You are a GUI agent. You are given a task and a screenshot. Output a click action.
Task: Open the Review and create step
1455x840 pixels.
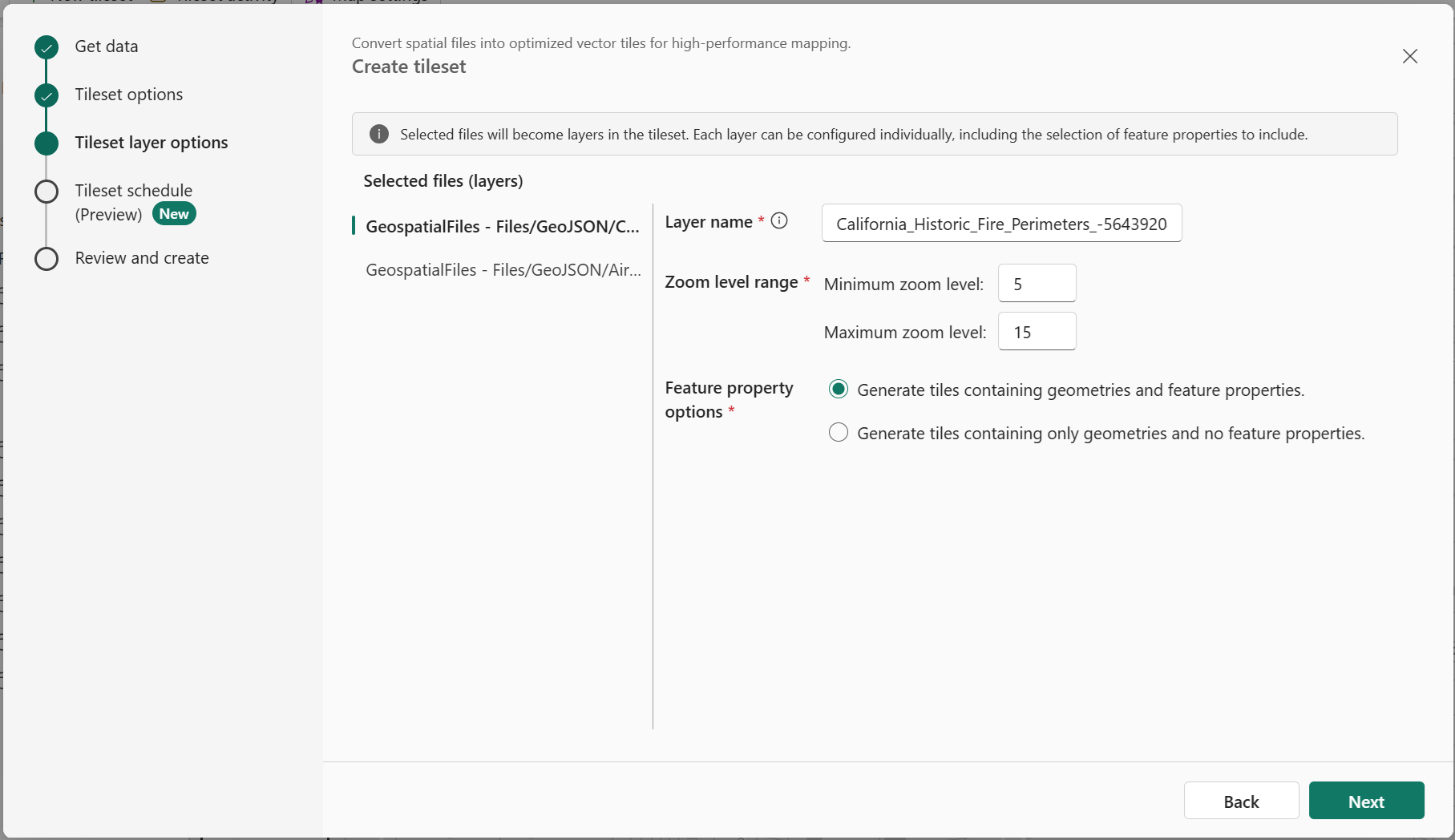tap(142, 258)
